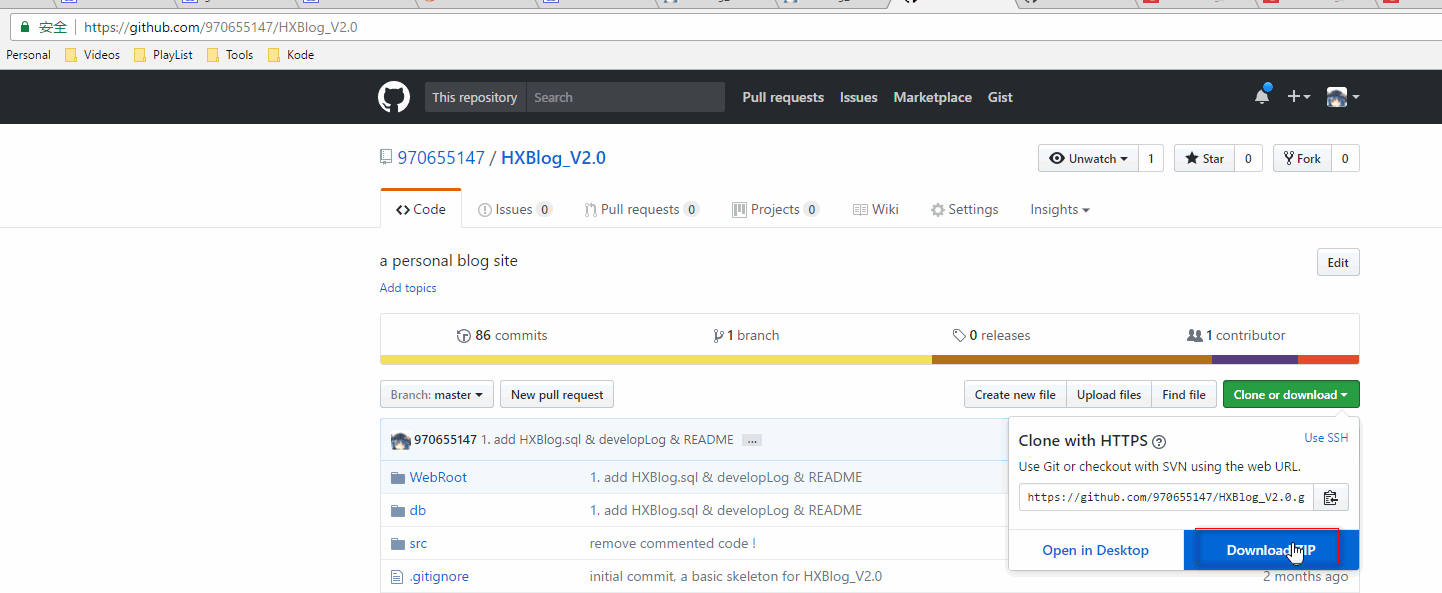The width and height of the screenshot is (1442, 593).
Task: Switch to the Issues tab
Action: tap(515, 209)
